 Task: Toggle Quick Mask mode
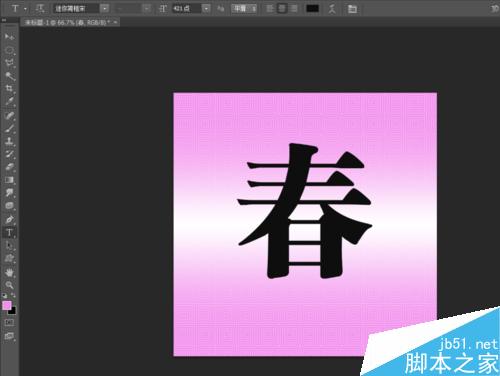[x=9, y=322]
